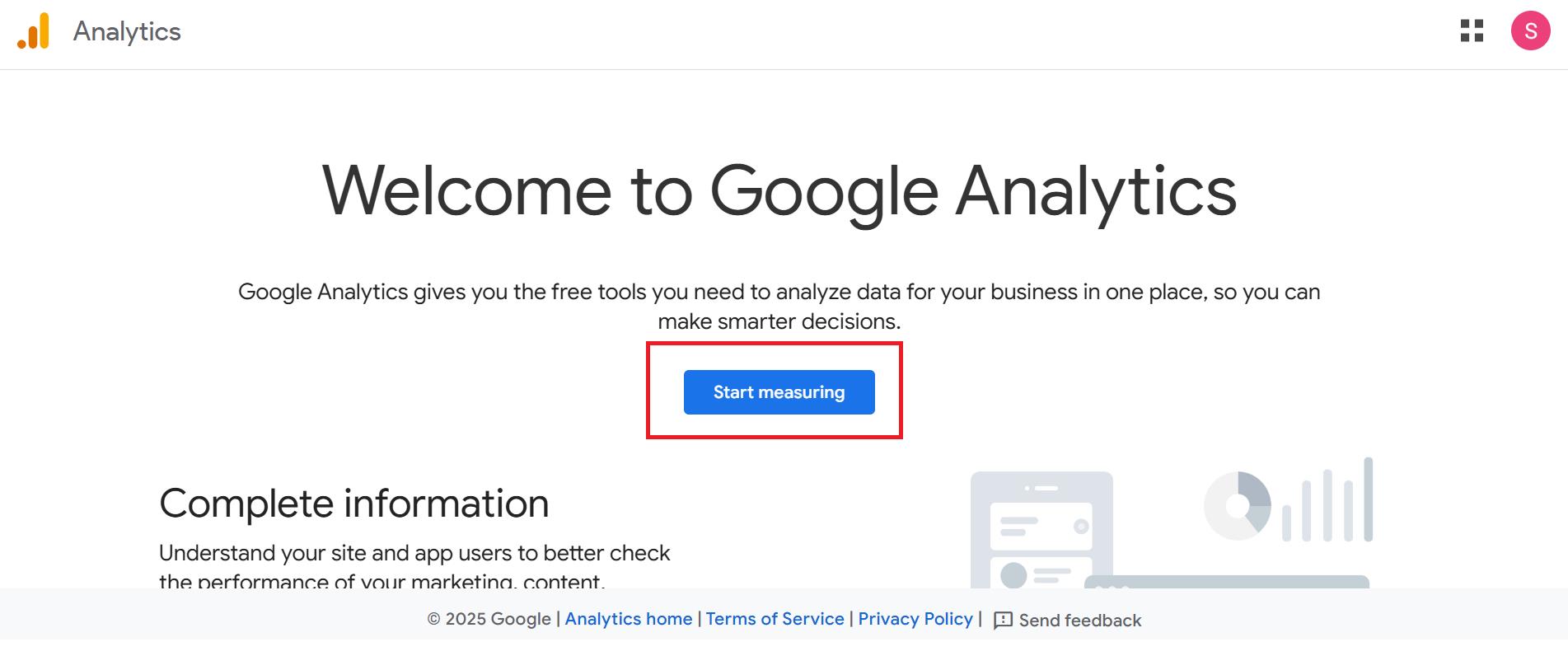View the Terms of Service
The image size is (1568, 656).
[775, 619]
